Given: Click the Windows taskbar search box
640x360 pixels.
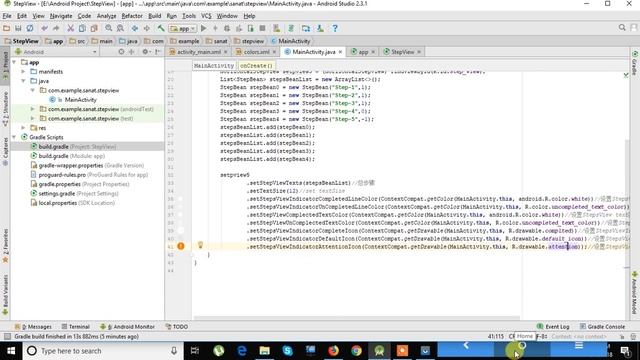Looking at the screenshot, I should (102, 351).
